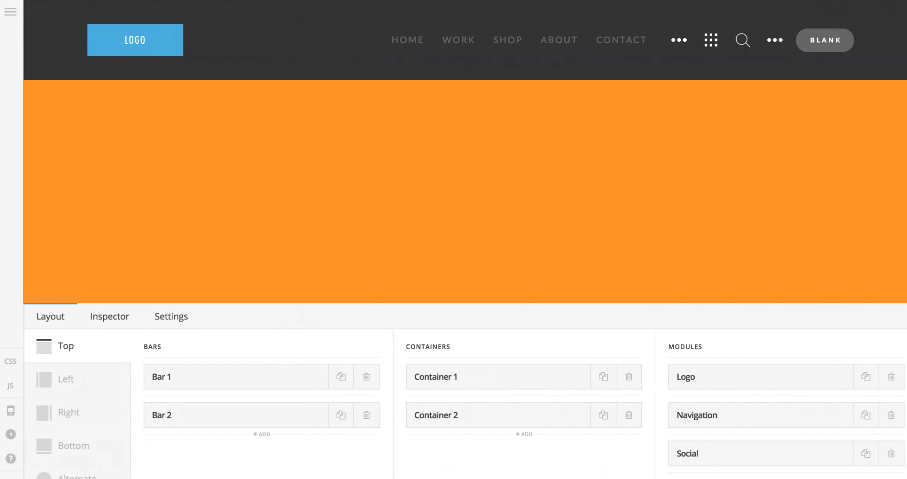
Task: Duplicate the Logo module
Action: (x=865, y=377)
